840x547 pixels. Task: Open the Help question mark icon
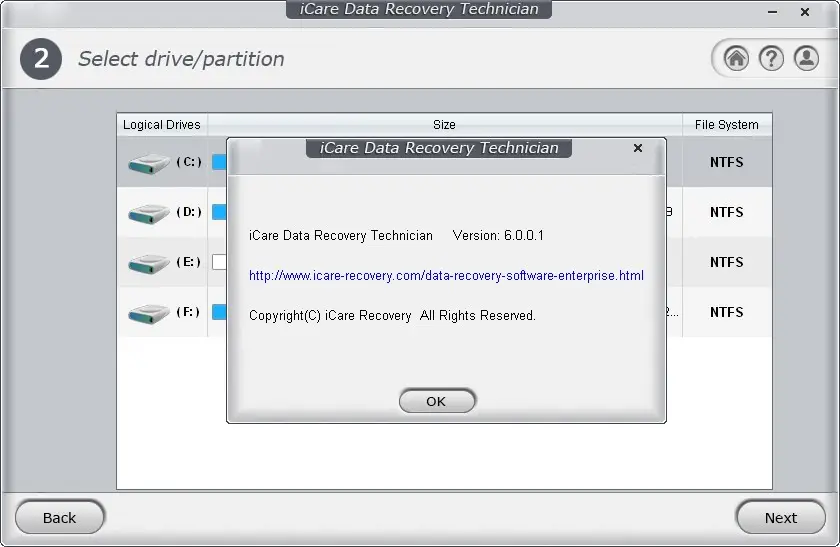tap(771, 58)
